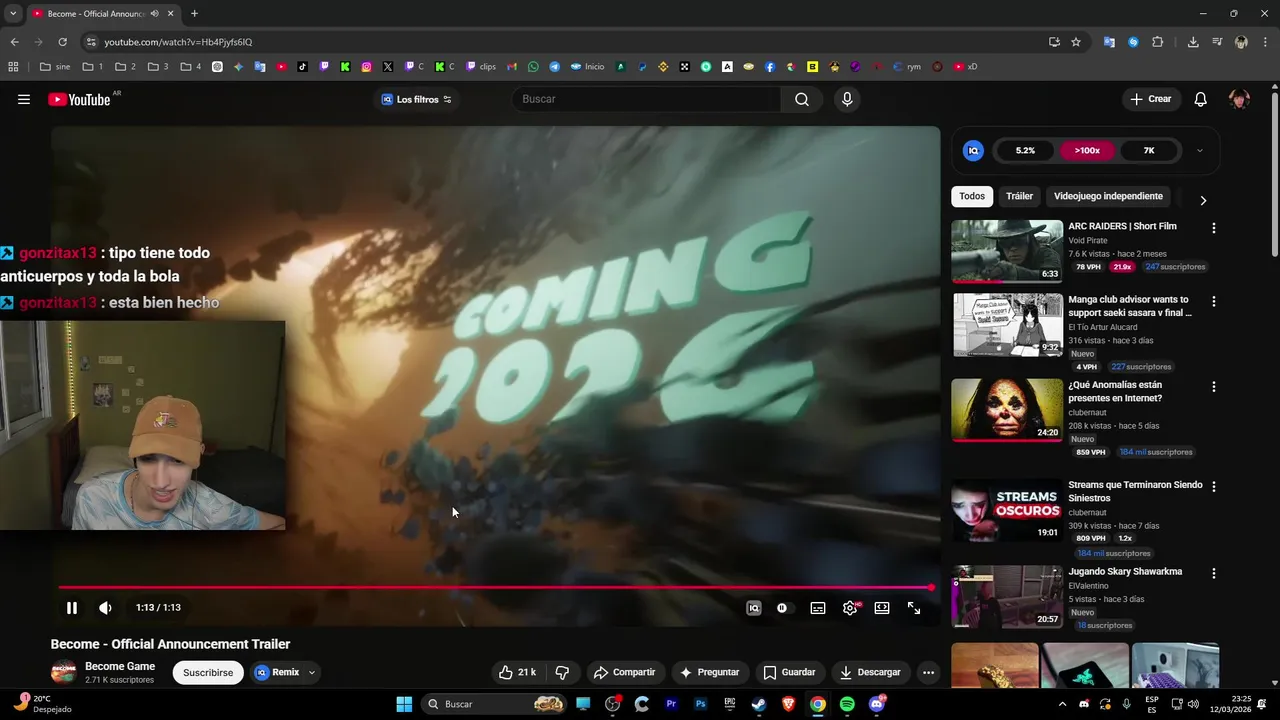Toggle subtitles in the player
Viewport: 1280px width, 720px height.
click(818, 608)
